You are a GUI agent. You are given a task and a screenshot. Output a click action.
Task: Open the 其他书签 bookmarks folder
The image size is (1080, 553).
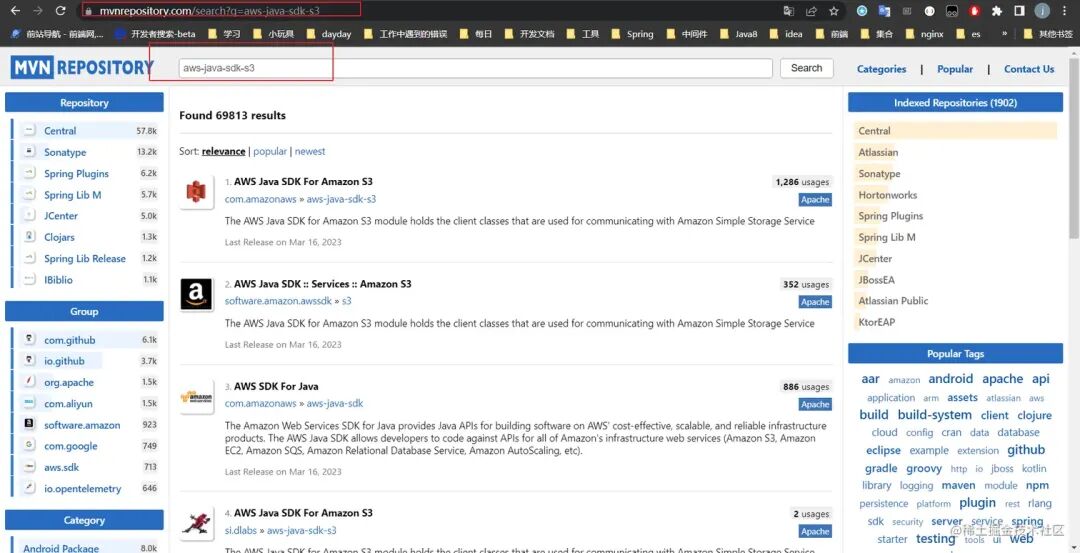tap(1048, 34)
